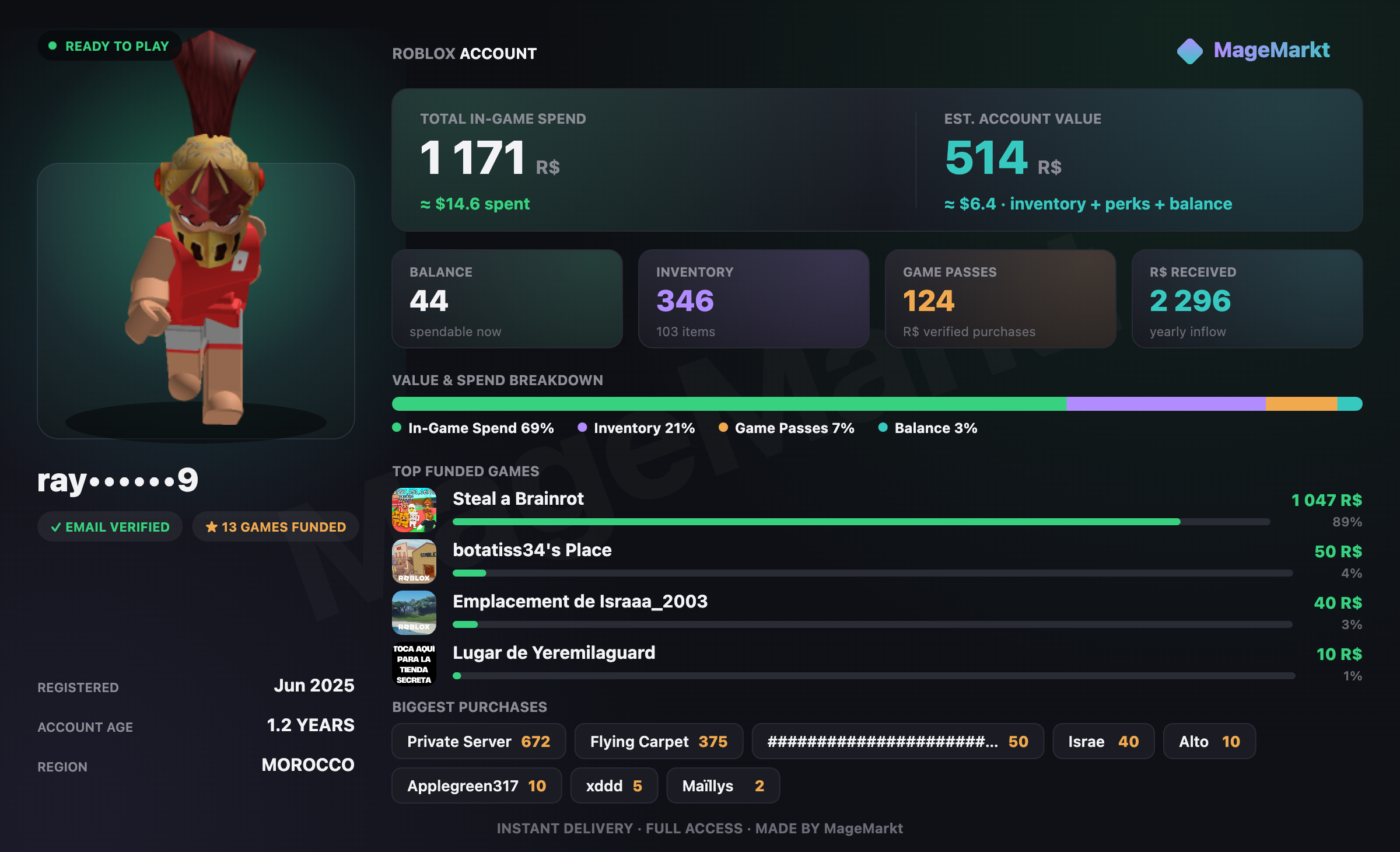Click the masked username ray••••••9
Viewport: 1400px width, 852px height.
(x=118, y=480)
